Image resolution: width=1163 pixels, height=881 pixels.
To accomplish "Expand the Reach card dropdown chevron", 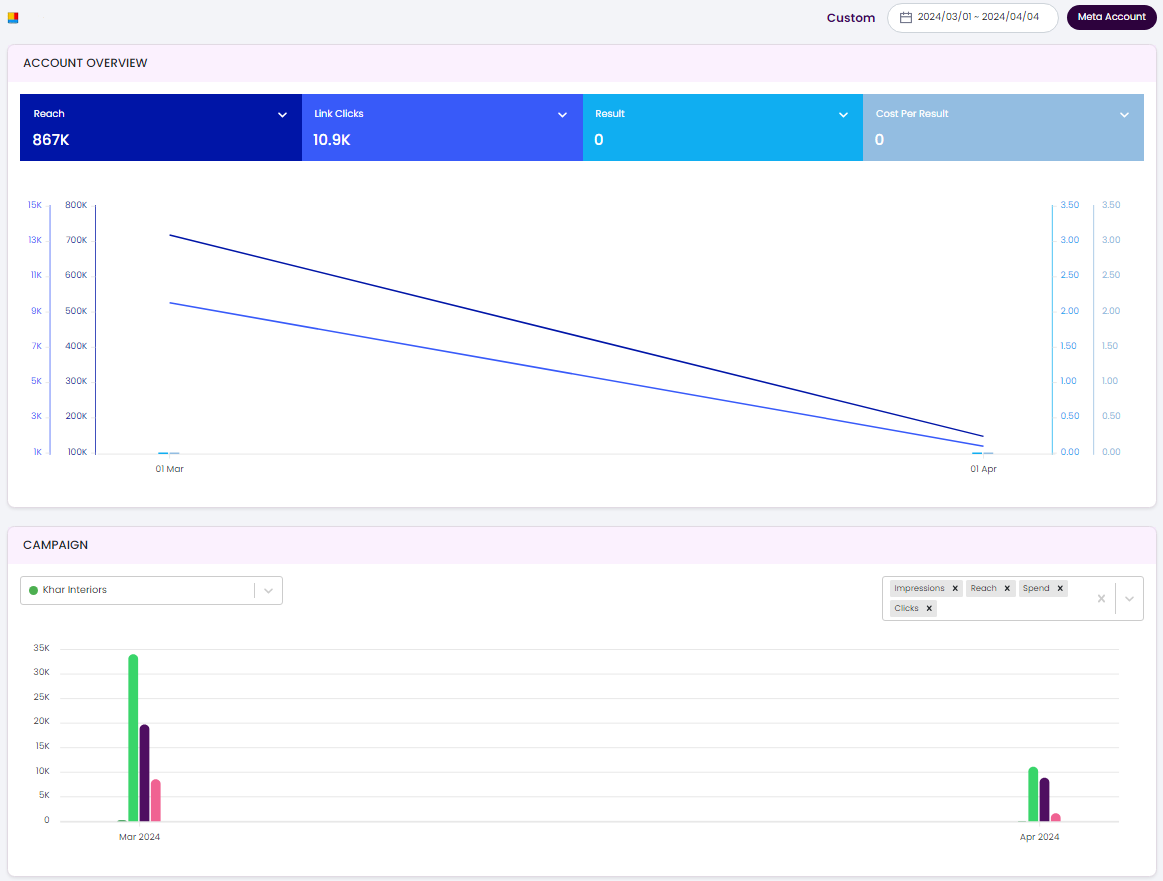I will point(281,114).
